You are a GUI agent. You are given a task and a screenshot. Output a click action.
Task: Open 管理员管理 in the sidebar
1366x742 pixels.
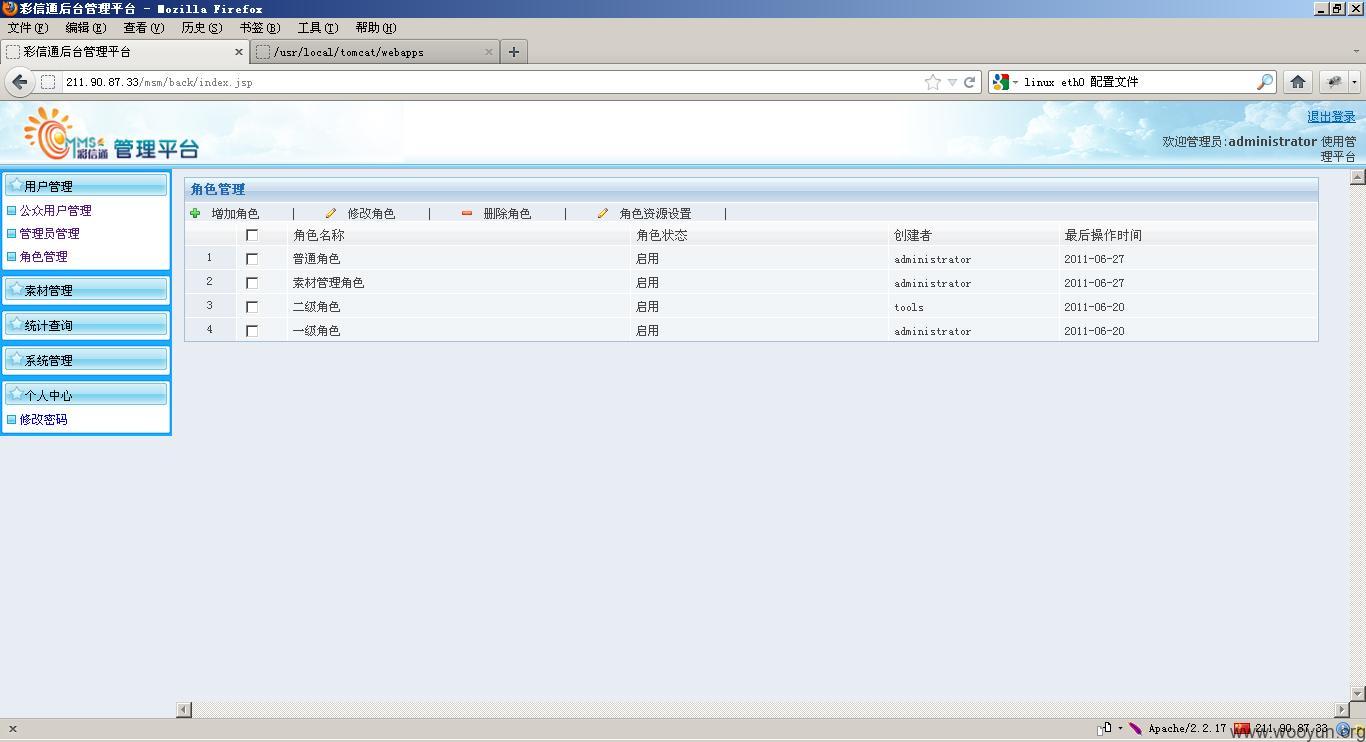click(49, 233)
